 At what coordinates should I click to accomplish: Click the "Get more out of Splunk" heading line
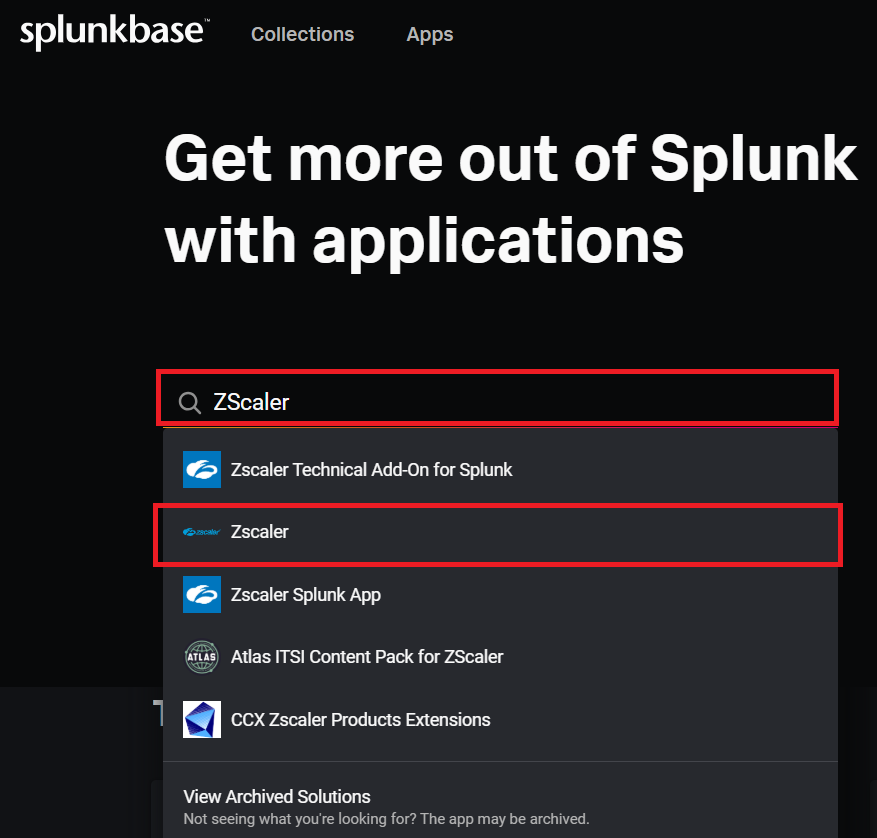point(510,158)
